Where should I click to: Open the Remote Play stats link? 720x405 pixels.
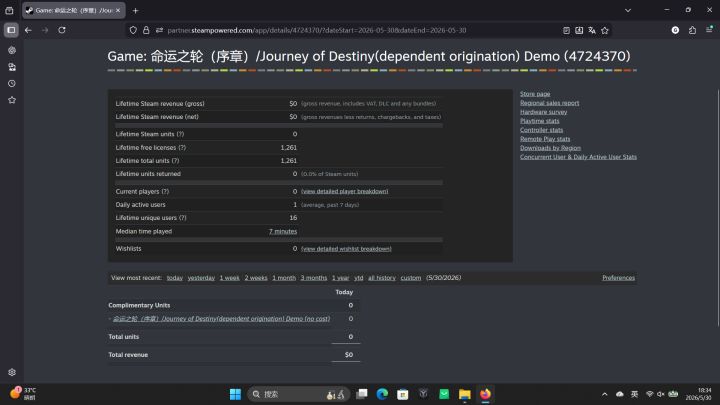click(x=545, y=139)
